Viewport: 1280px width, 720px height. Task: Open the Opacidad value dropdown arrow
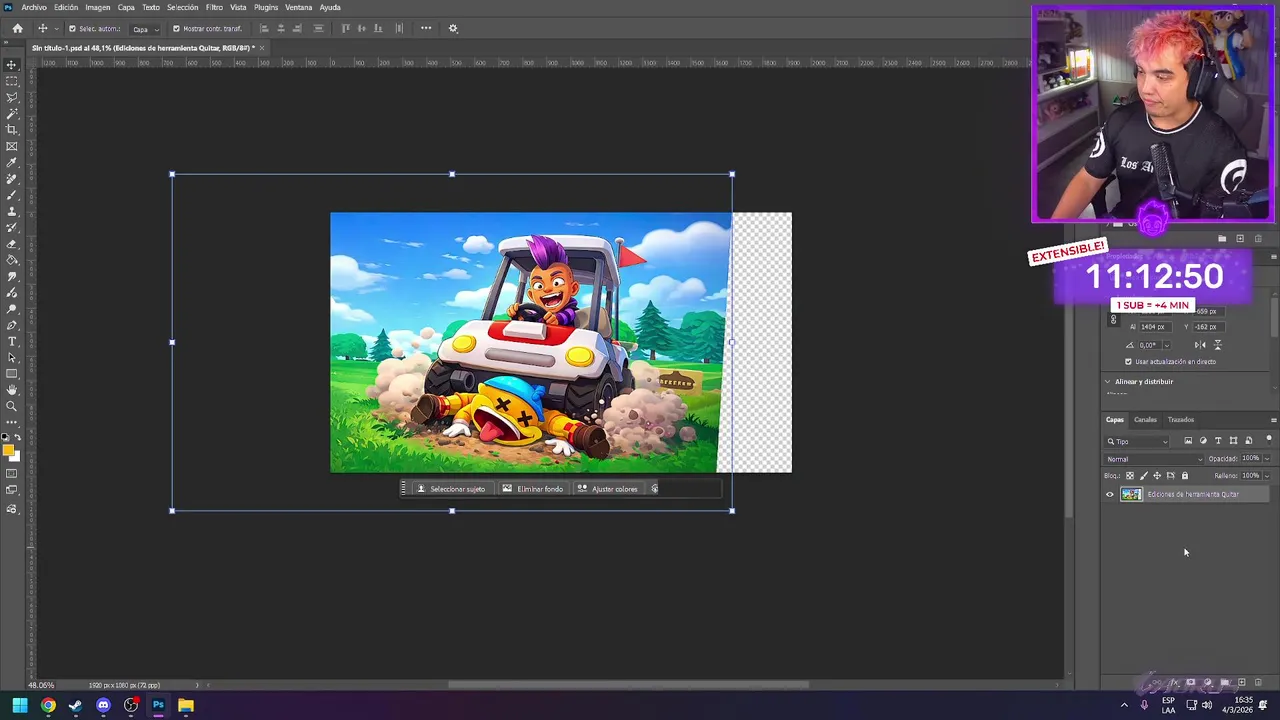coord(1267,459)
